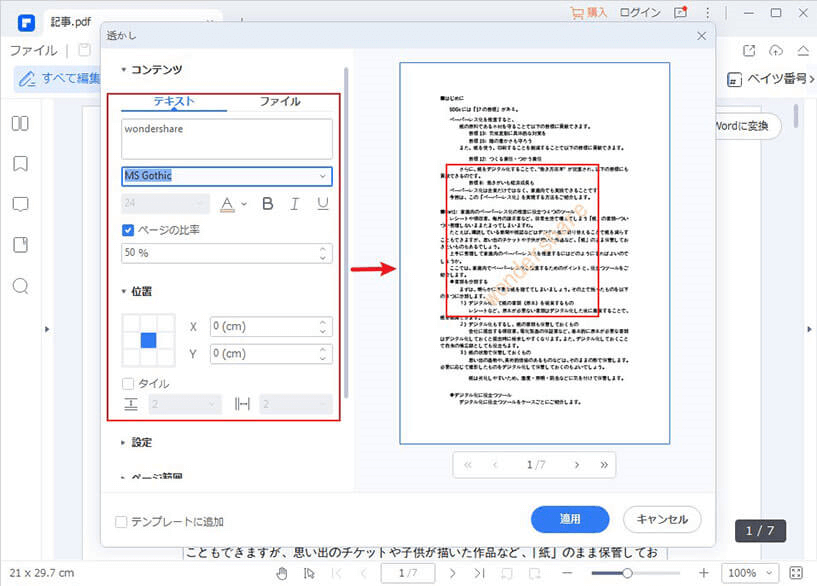Check テンプレートに追加 option

pyautogui.click(x=122, y=521)
